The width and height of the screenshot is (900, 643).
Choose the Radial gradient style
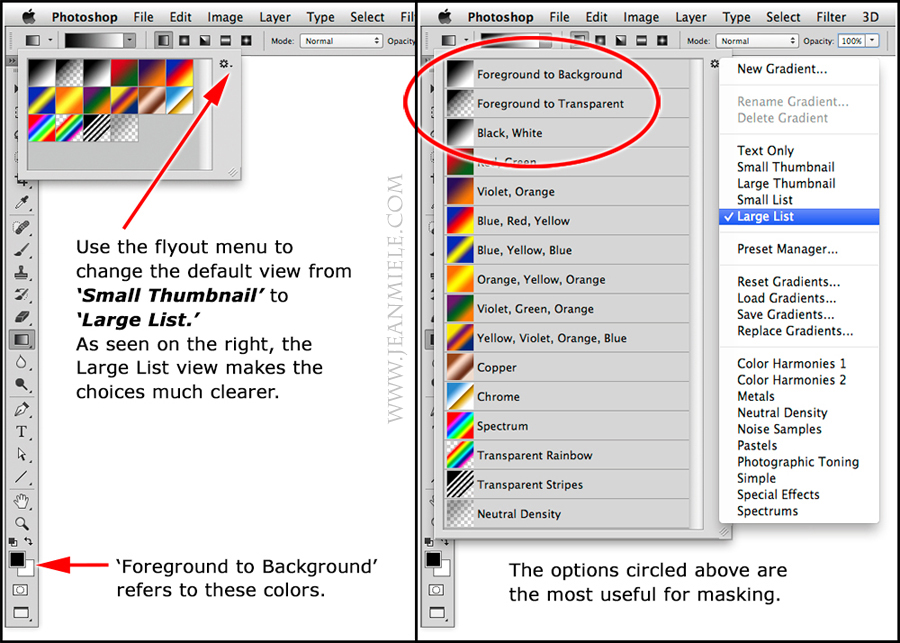coord(183,40)
